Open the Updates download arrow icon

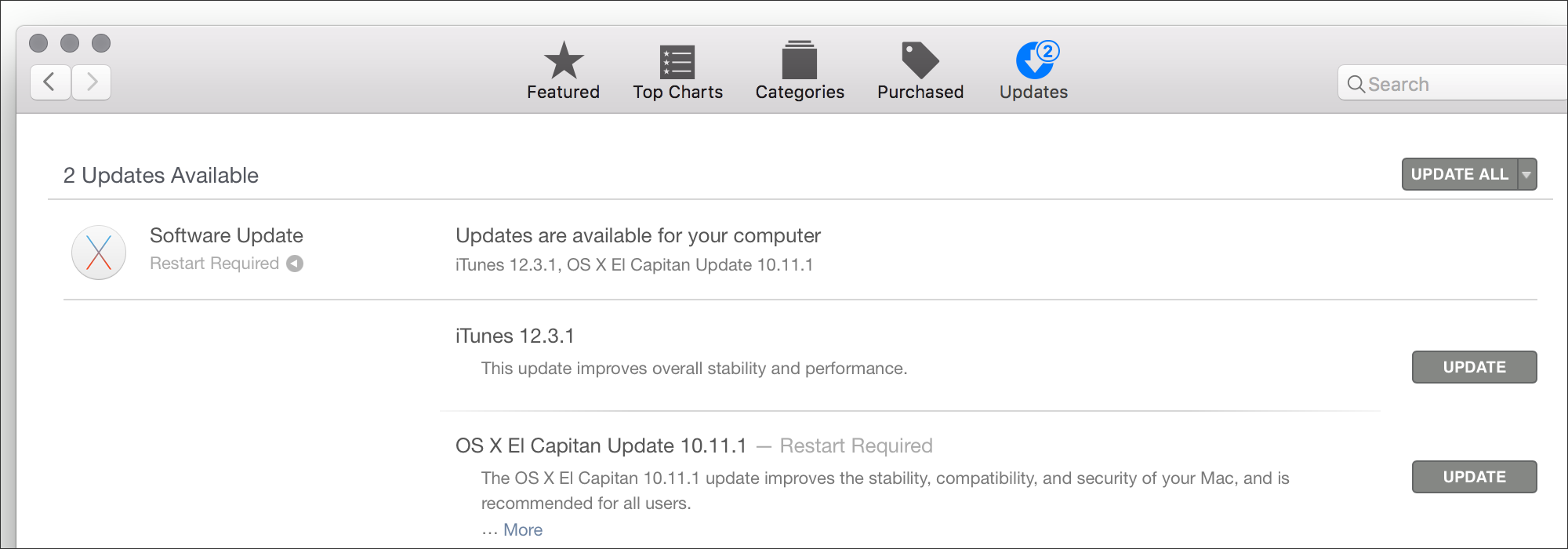(1033, 60)
